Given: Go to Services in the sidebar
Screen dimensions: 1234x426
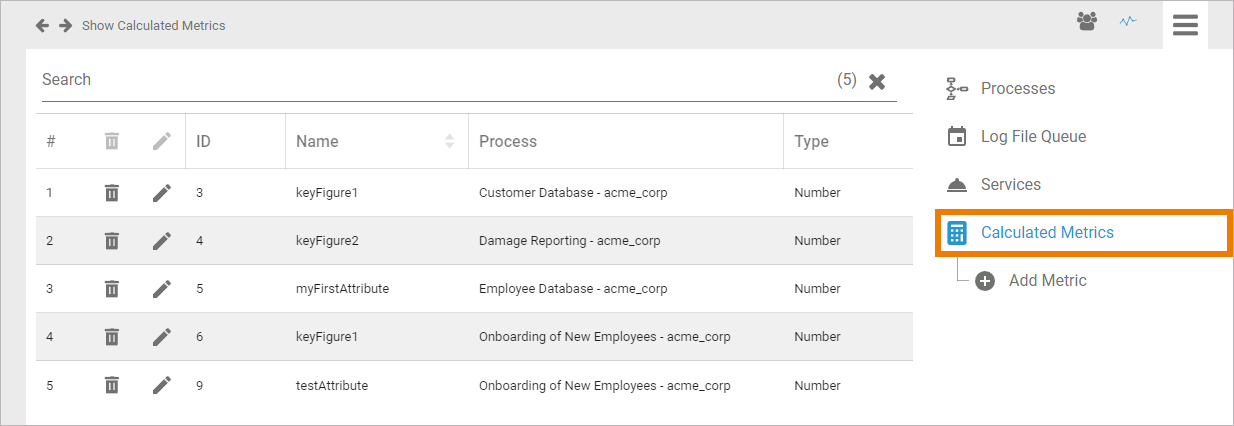Looking at the screenshot, I should (1010, 185).
